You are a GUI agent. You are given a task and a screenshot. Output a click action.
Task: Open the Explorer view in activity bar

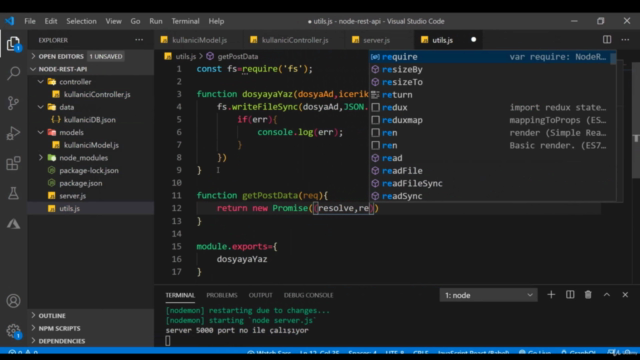[13, 43]
